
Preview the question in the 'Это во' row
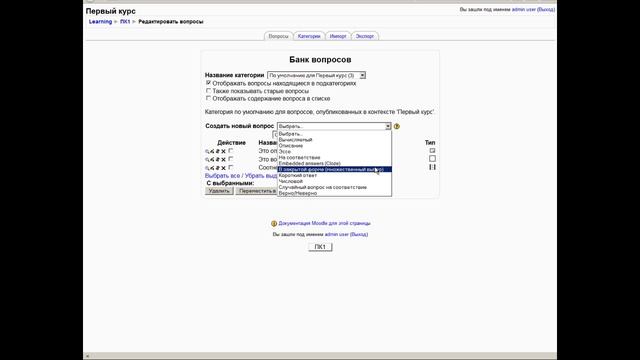coord(207,160)
